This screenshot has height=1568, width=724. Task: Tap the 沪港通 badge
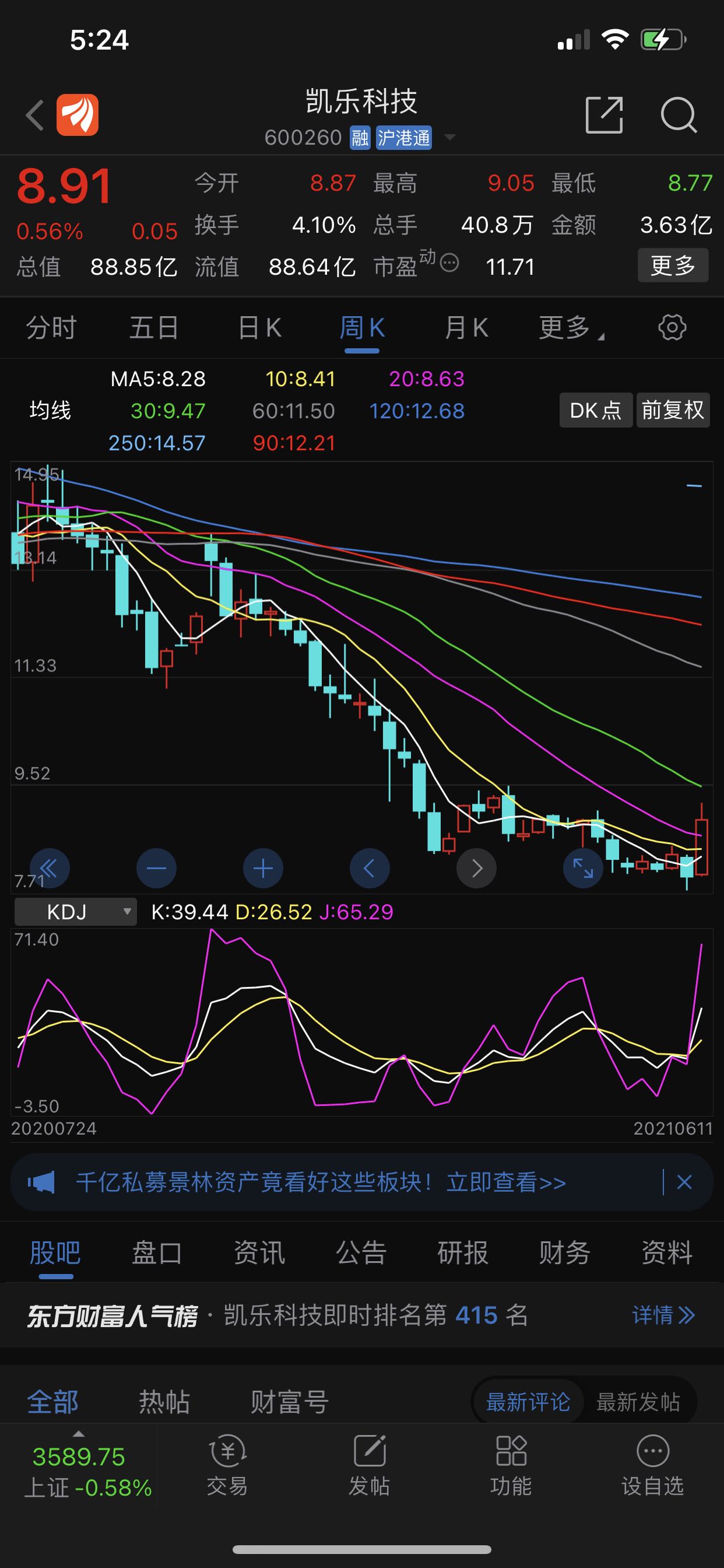pos(403,138)
